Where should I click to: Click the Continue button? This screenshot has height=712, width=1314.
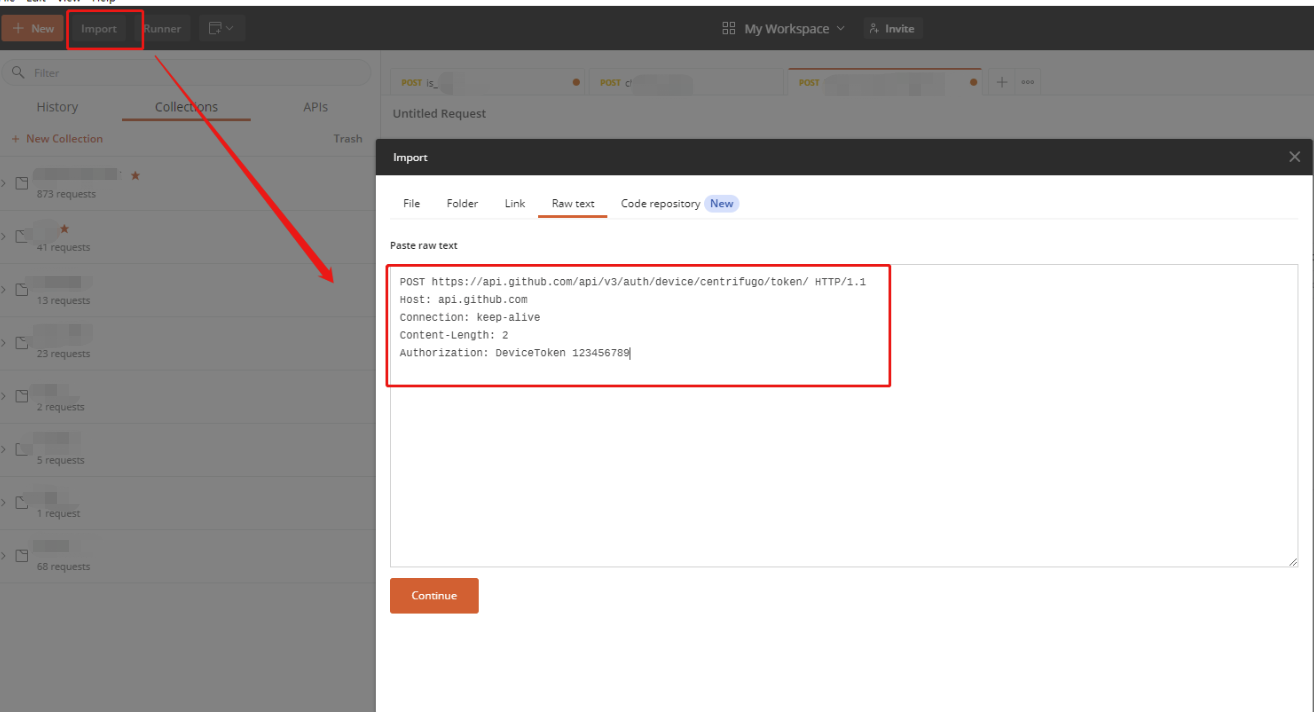click(x=433, y=595)
